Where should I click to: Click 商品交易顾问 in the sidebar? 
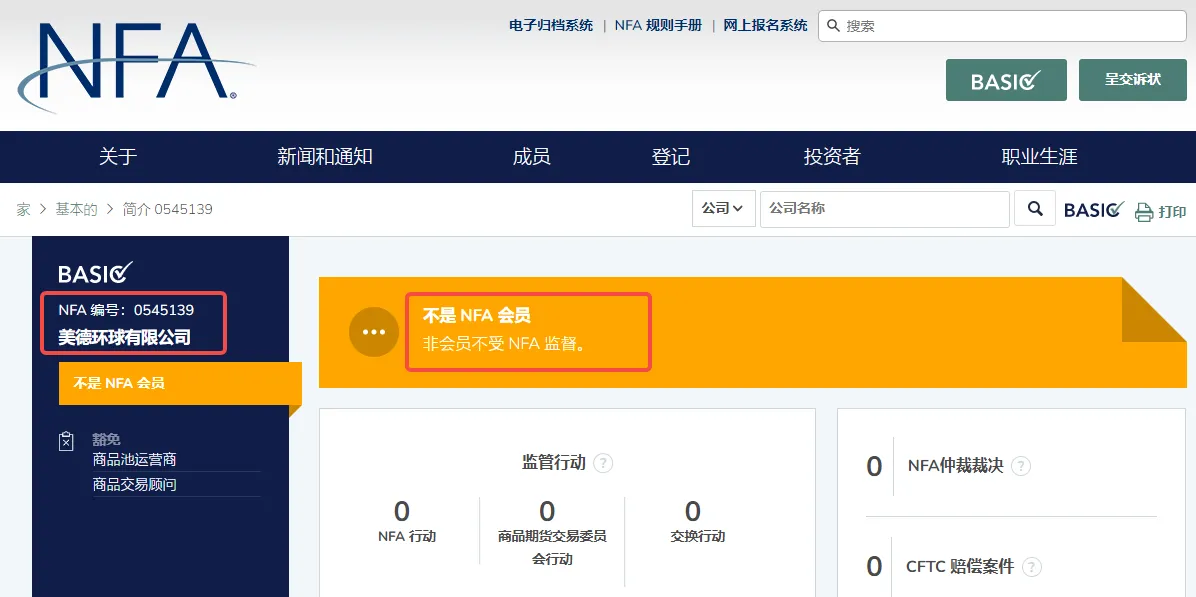click(134, 484)
